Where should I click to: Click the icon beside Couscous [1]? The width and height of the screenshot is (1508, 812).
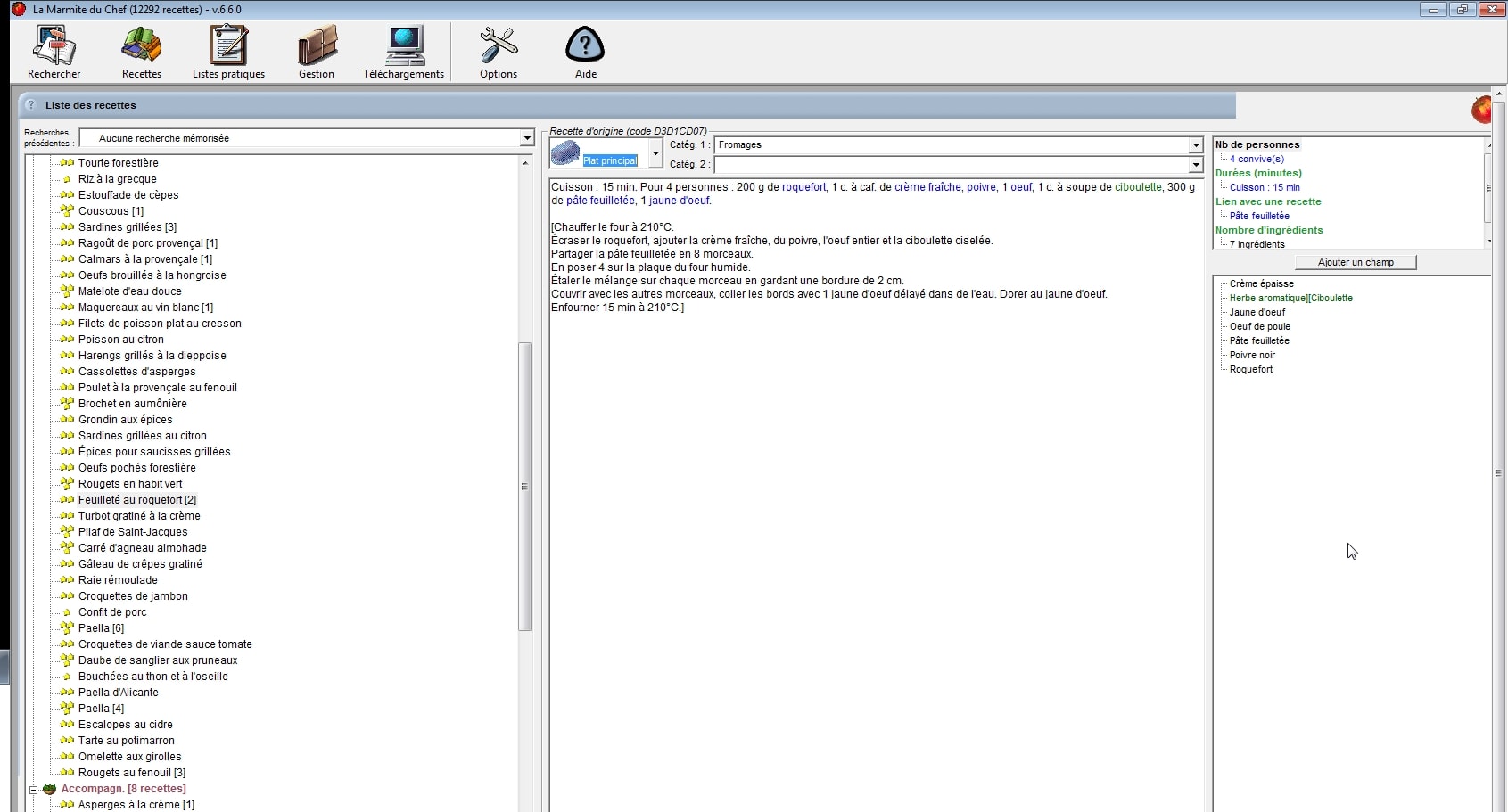pos(67,211)
